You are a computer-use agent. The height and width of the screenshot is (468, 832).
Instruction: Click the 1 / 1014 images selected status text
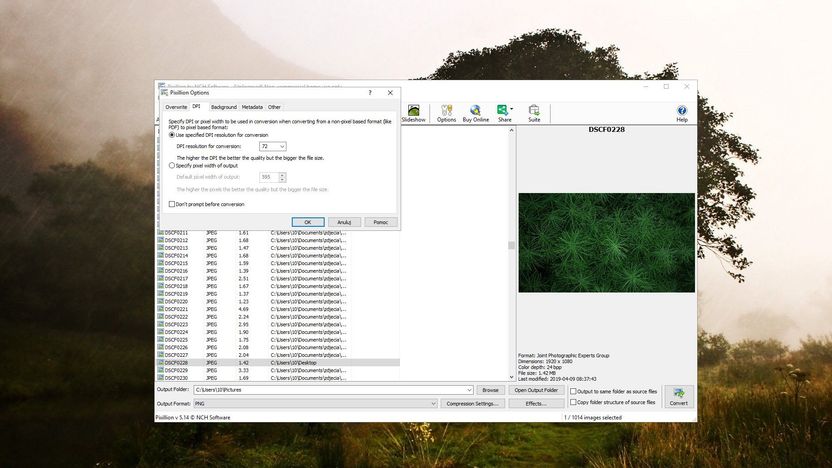pos(593,418)
